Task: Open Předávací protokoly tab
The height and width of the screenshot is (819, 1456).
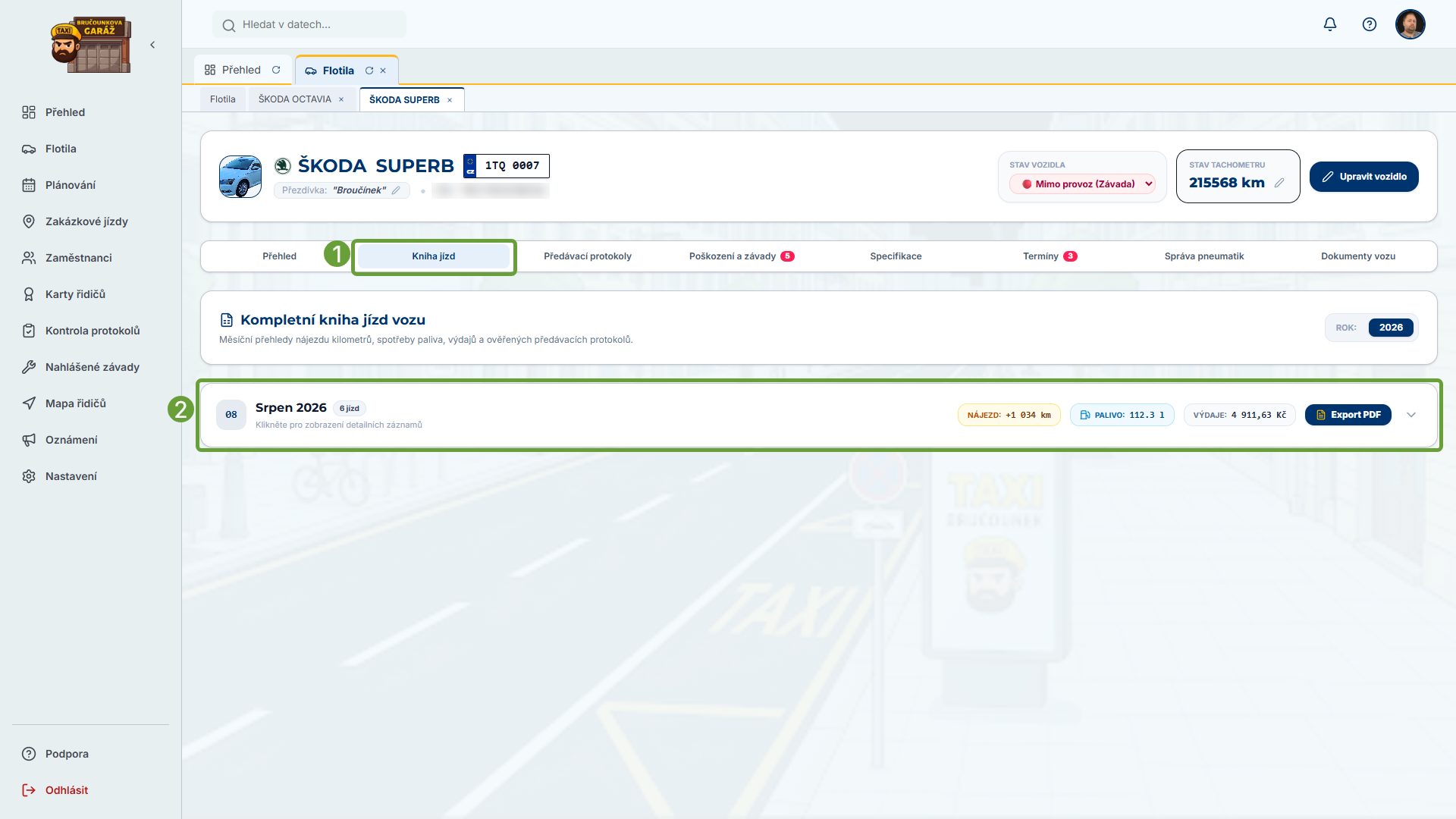Action: (588, 256)
